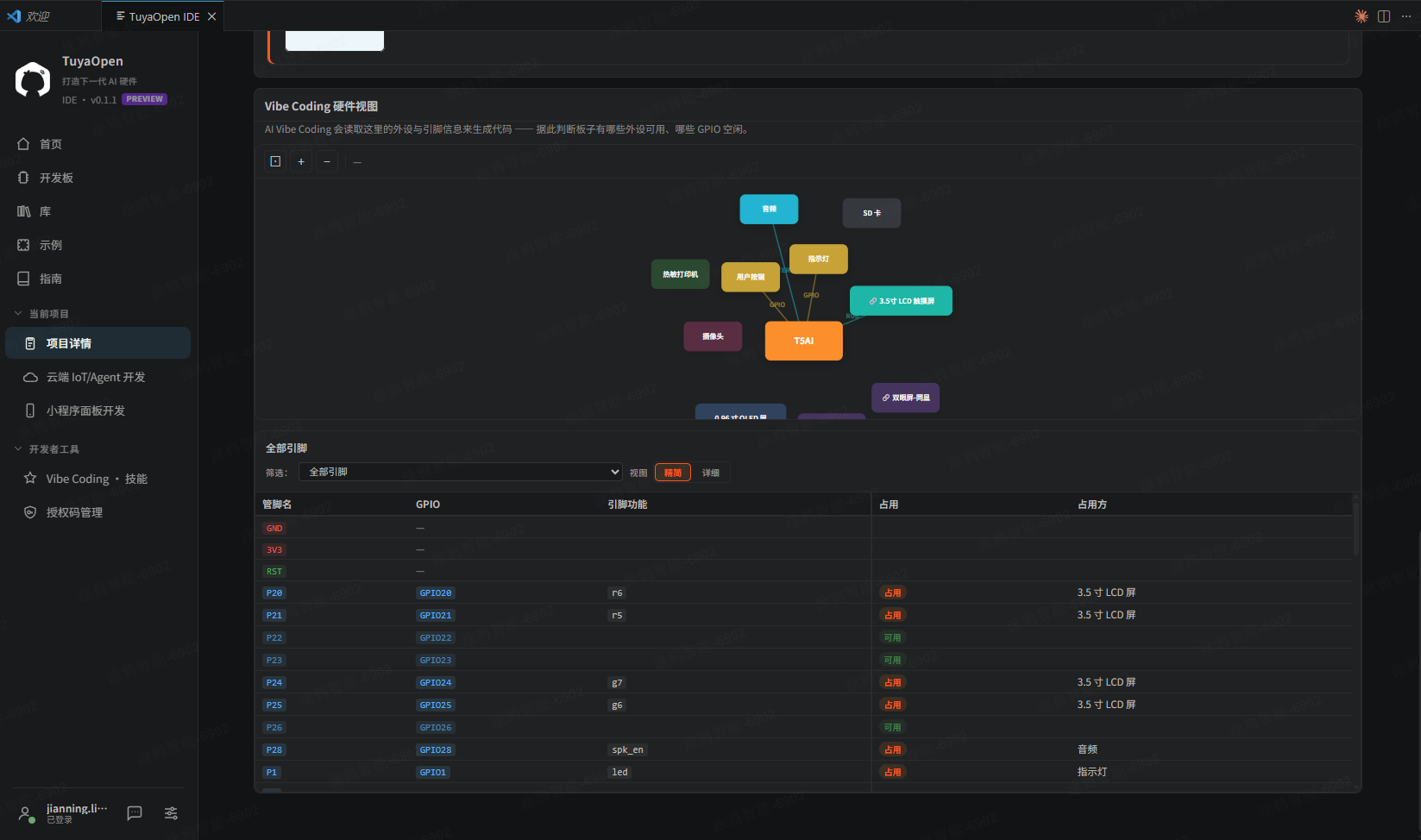This screenshot has height=840, width=1421.
Task: Zoom out the hardware graph
Action: (327, 161)
